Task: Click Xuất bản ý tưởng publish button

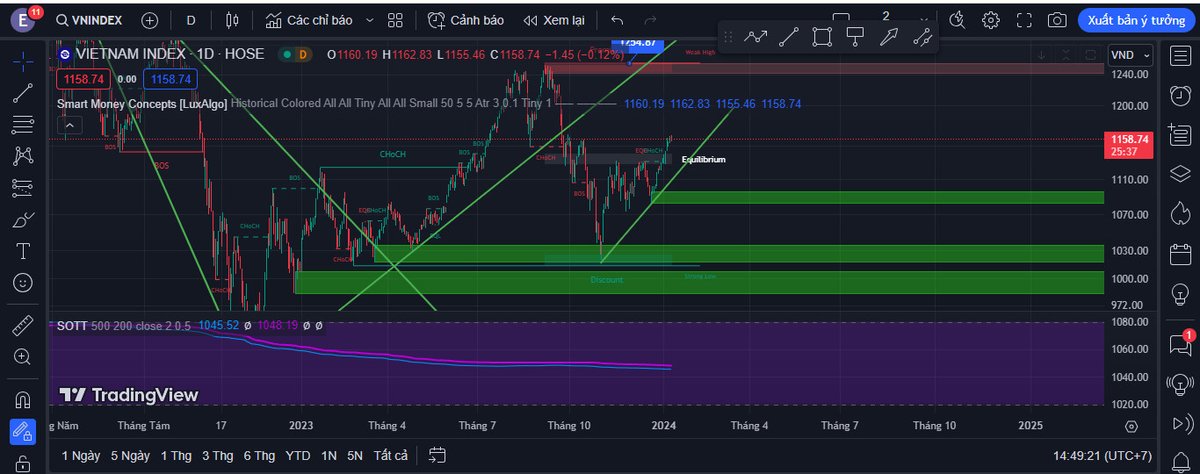Action: [1135, 20]
